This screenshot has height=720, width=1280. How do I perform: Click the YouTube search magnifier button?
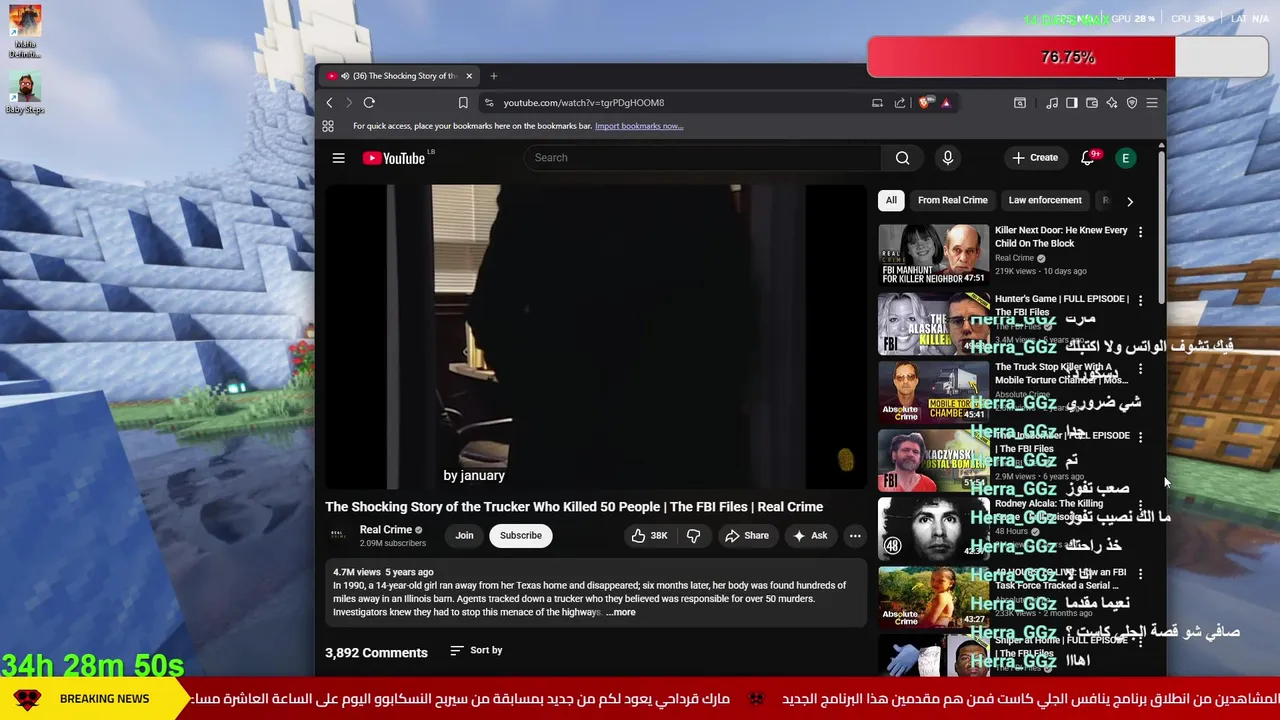pos(902,158)
